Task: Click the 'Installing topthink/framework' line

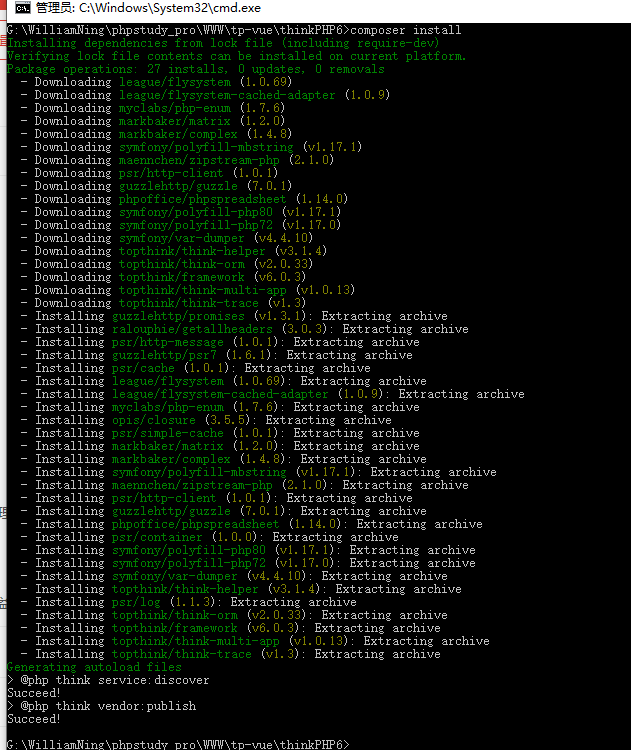Action: click(x=231, y=628)
